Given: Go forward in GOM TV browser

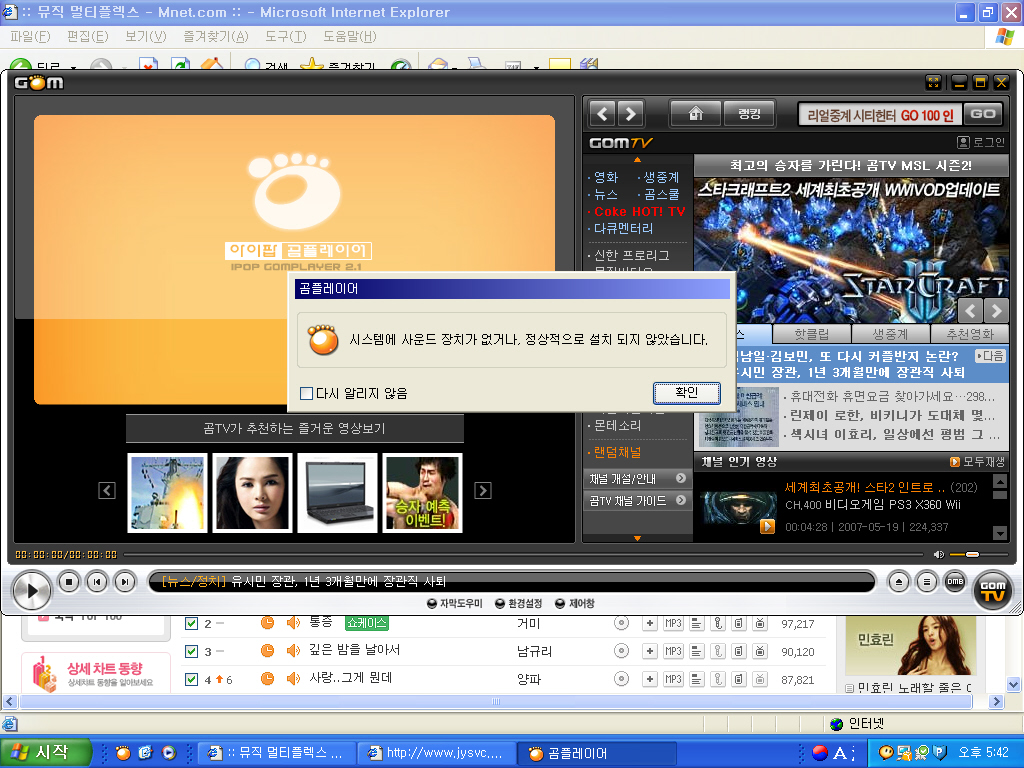Looking at the screenshot, I should 630,114.
